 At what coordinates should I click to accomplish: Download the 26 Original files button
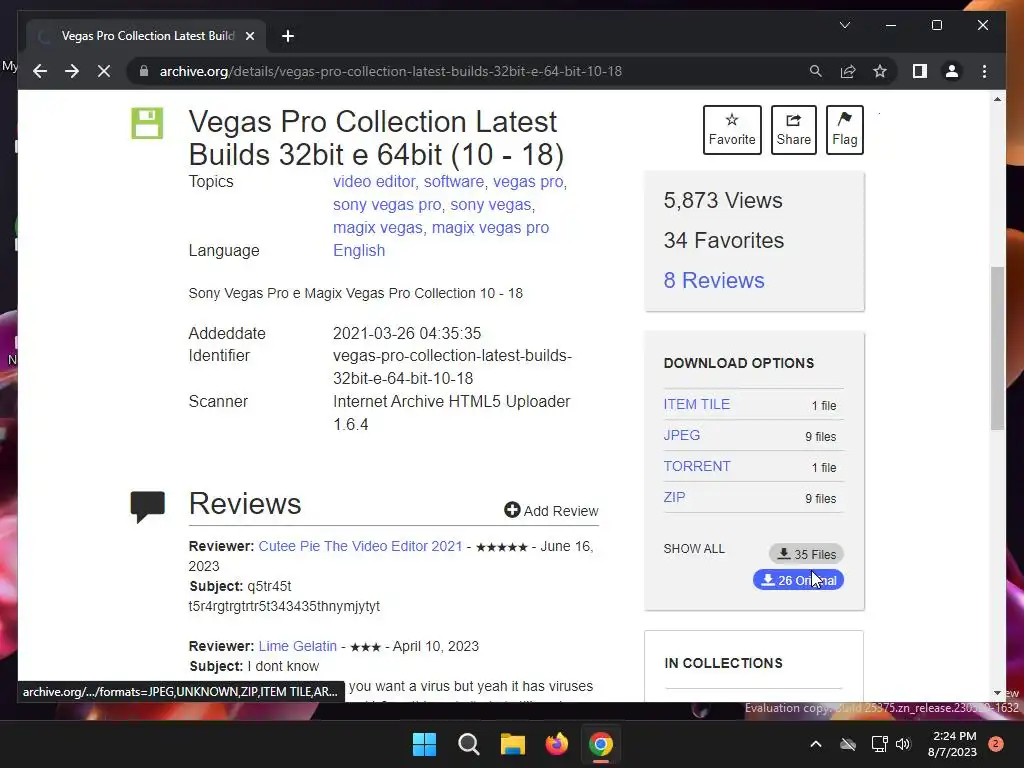pyautogui.click(x=798, y=580)
